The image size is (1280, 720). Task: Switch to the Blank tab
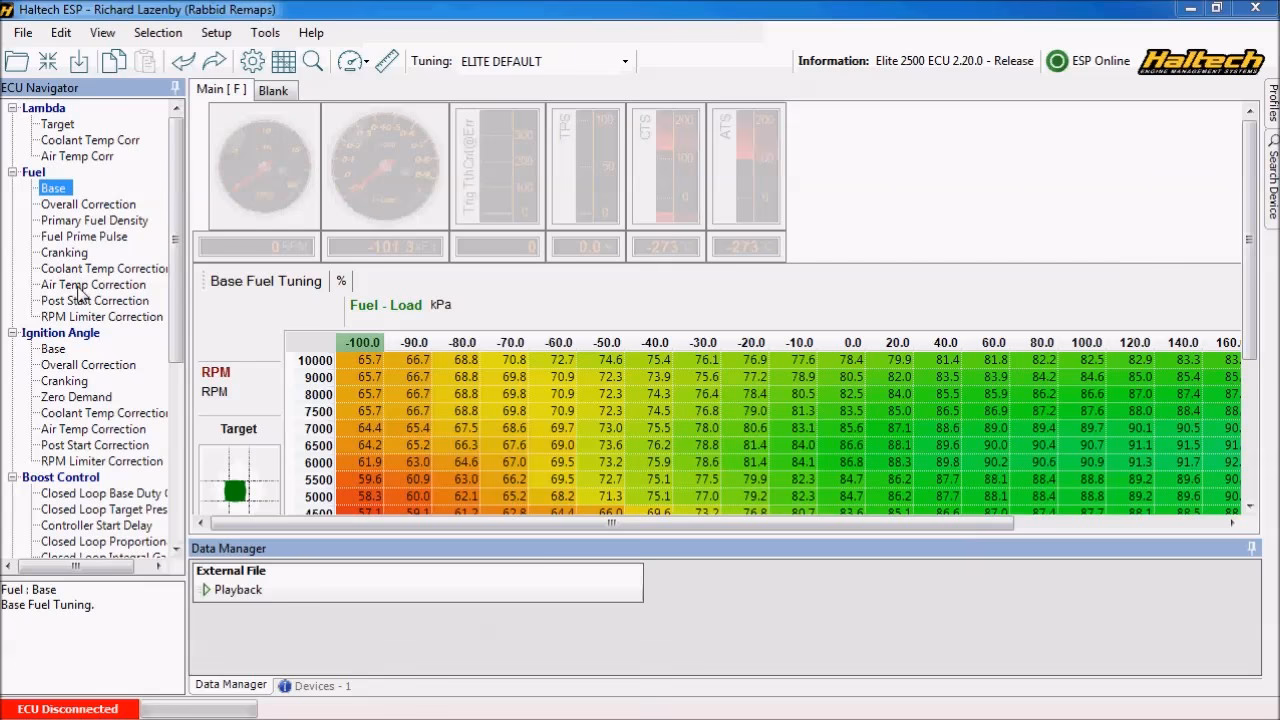coord(273,91)
